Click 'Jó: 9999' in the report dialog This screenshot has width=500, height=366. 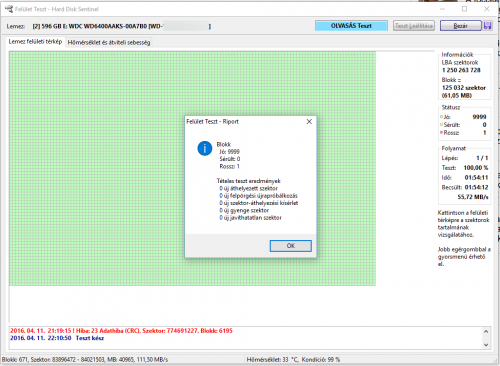click(x=229, y=152)
